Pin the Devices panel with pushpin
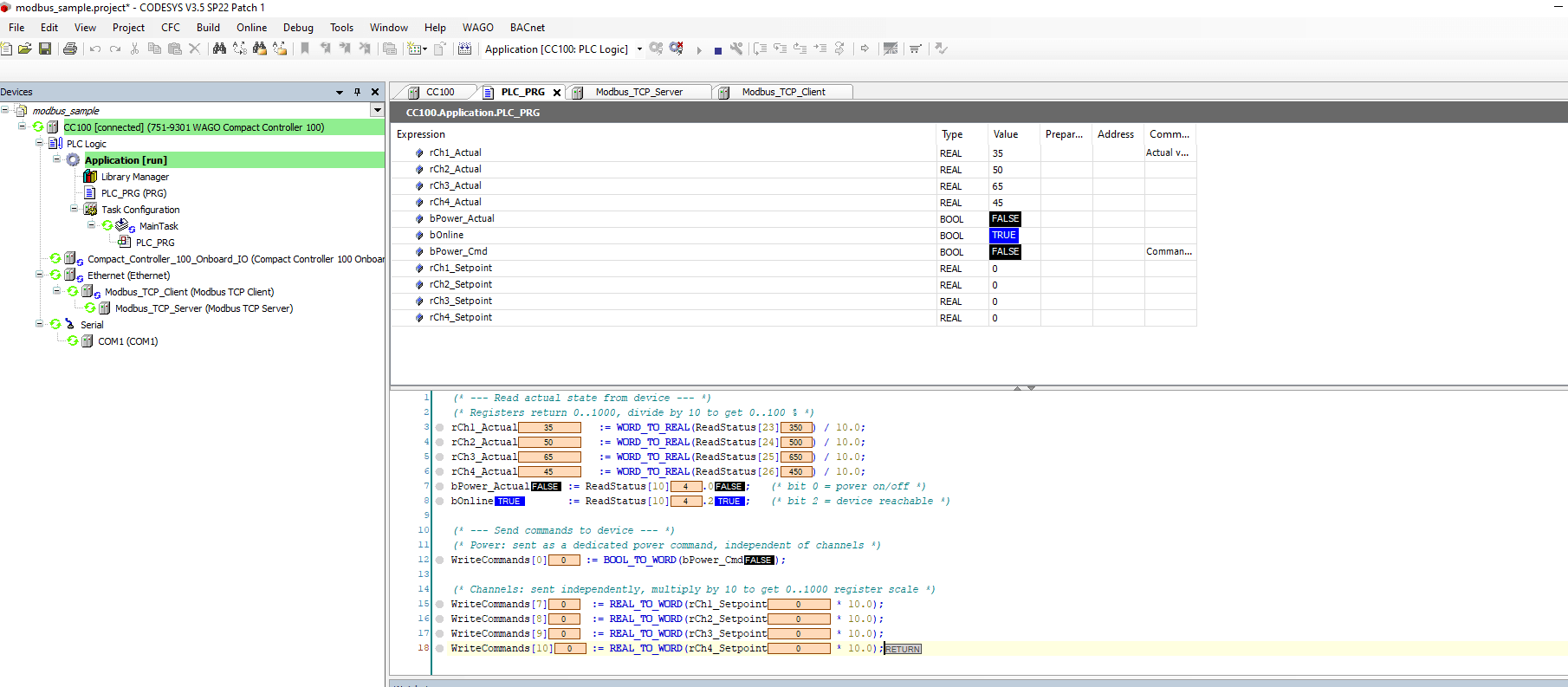The height and width of the screenshot is (687, 1568). [357, 92]
